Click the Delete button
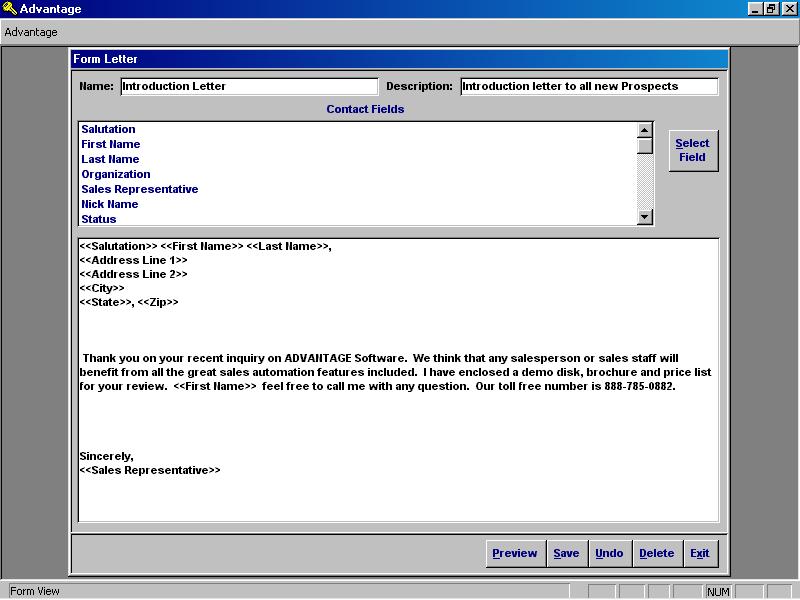The height and width of the screenshot is (600, 800). point(657,554)
